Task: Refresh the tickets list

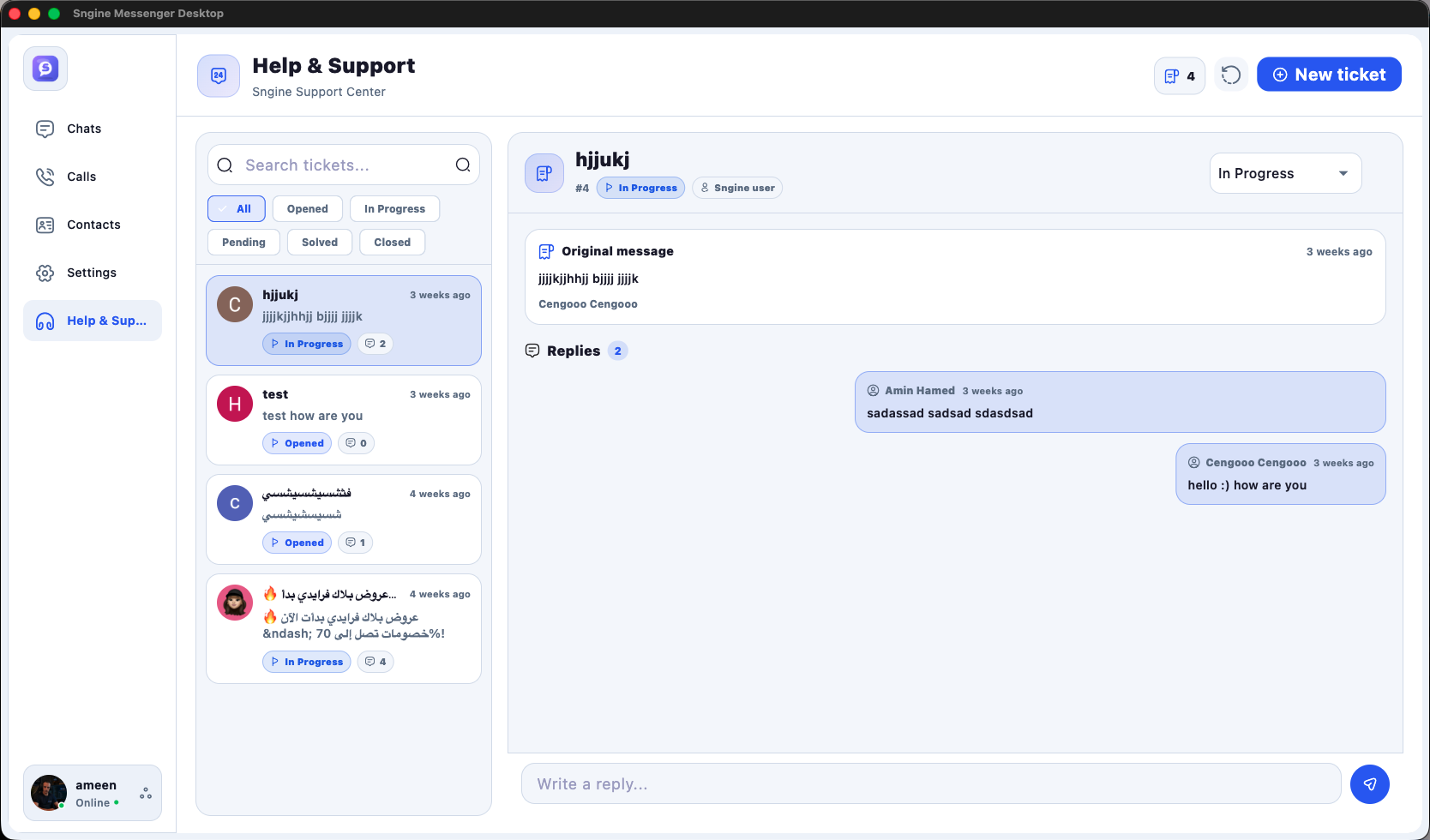Action: (1231, 75)
